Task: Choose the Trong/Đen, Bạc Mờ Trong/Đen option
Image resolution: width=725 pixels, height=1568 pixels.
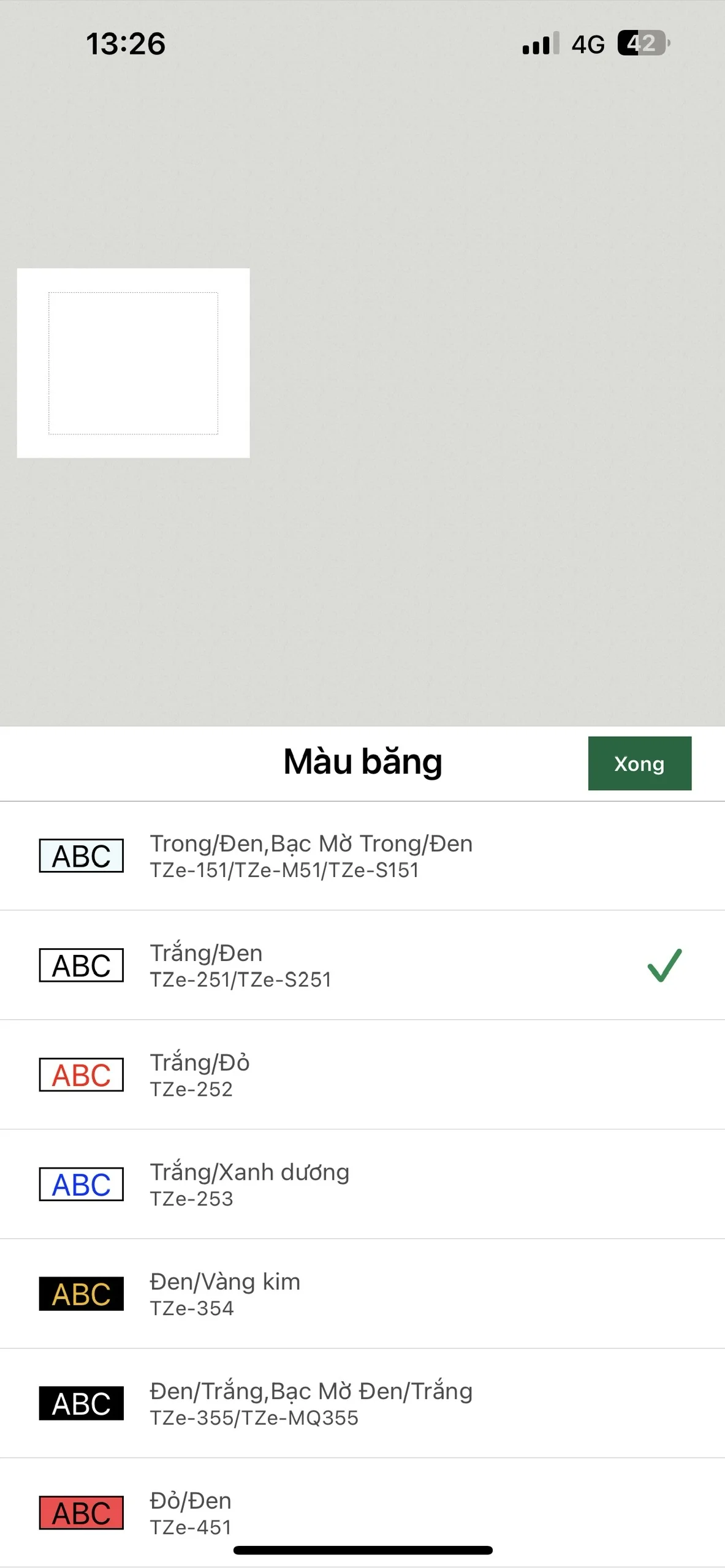Action: click(311, 856)
